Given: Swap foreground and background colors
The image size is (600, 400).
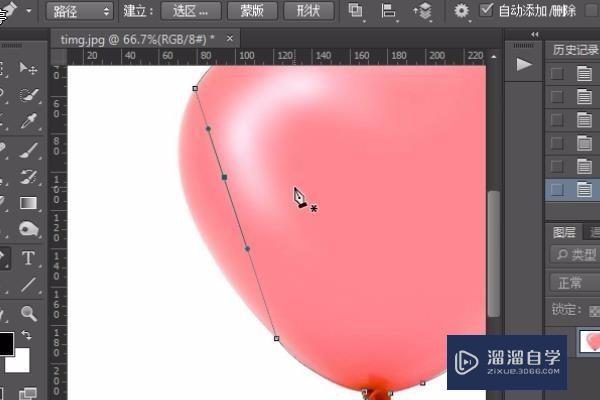Looking at the screenshot, I should pyautogui.click(x=26, y=335).
